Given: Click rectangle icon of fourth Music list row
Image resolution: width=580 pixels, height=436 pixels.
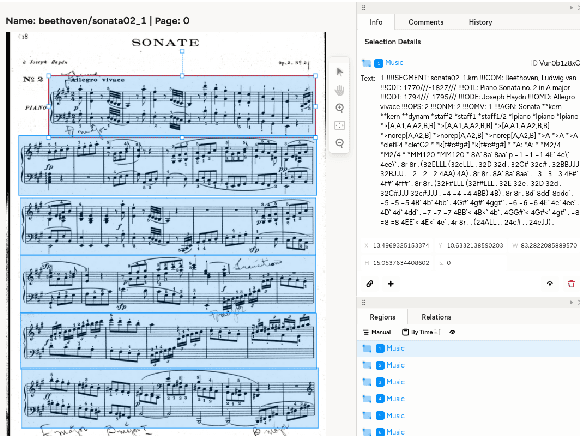Looking at the screenshot, I should [367, 399].
